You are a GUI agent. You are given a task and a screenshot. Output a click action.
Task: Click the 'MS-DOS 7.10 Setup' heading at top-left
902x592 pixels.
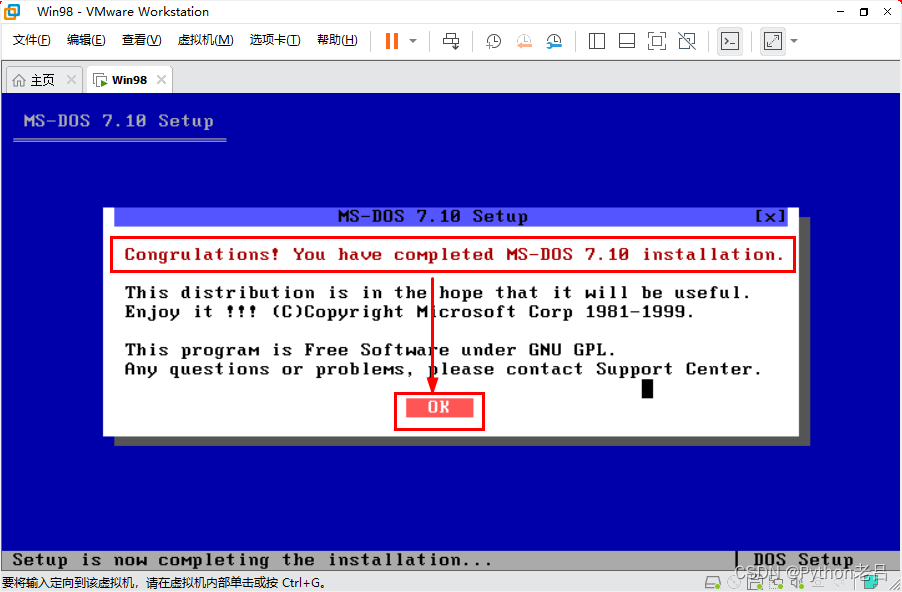coord(119,121)
